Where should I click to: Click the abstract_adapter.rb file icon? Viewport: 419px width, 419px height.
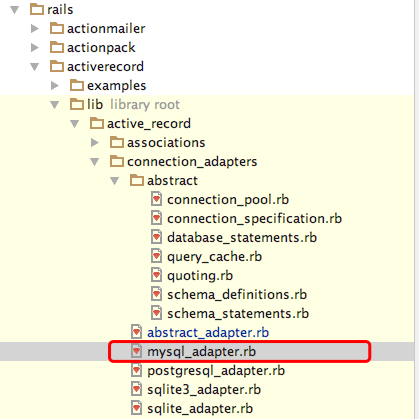[x=136, y=332]
